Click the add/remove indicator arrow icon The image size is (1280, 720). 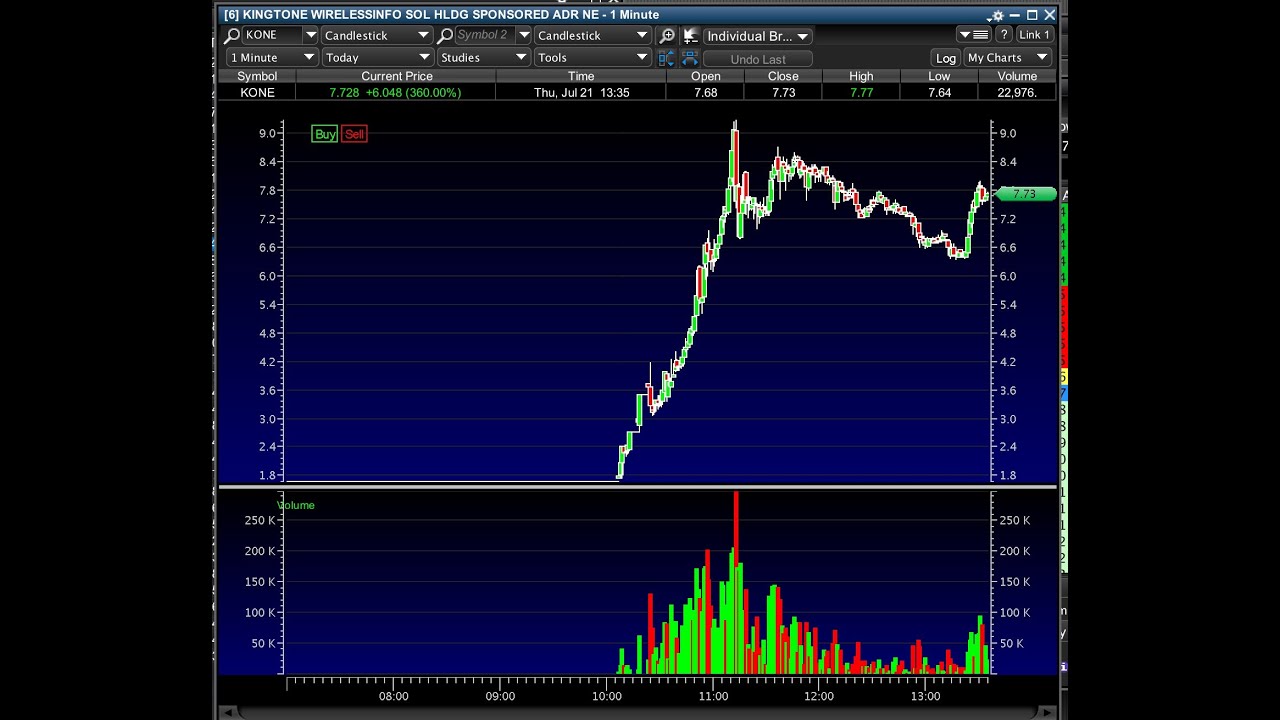[690, 35]
